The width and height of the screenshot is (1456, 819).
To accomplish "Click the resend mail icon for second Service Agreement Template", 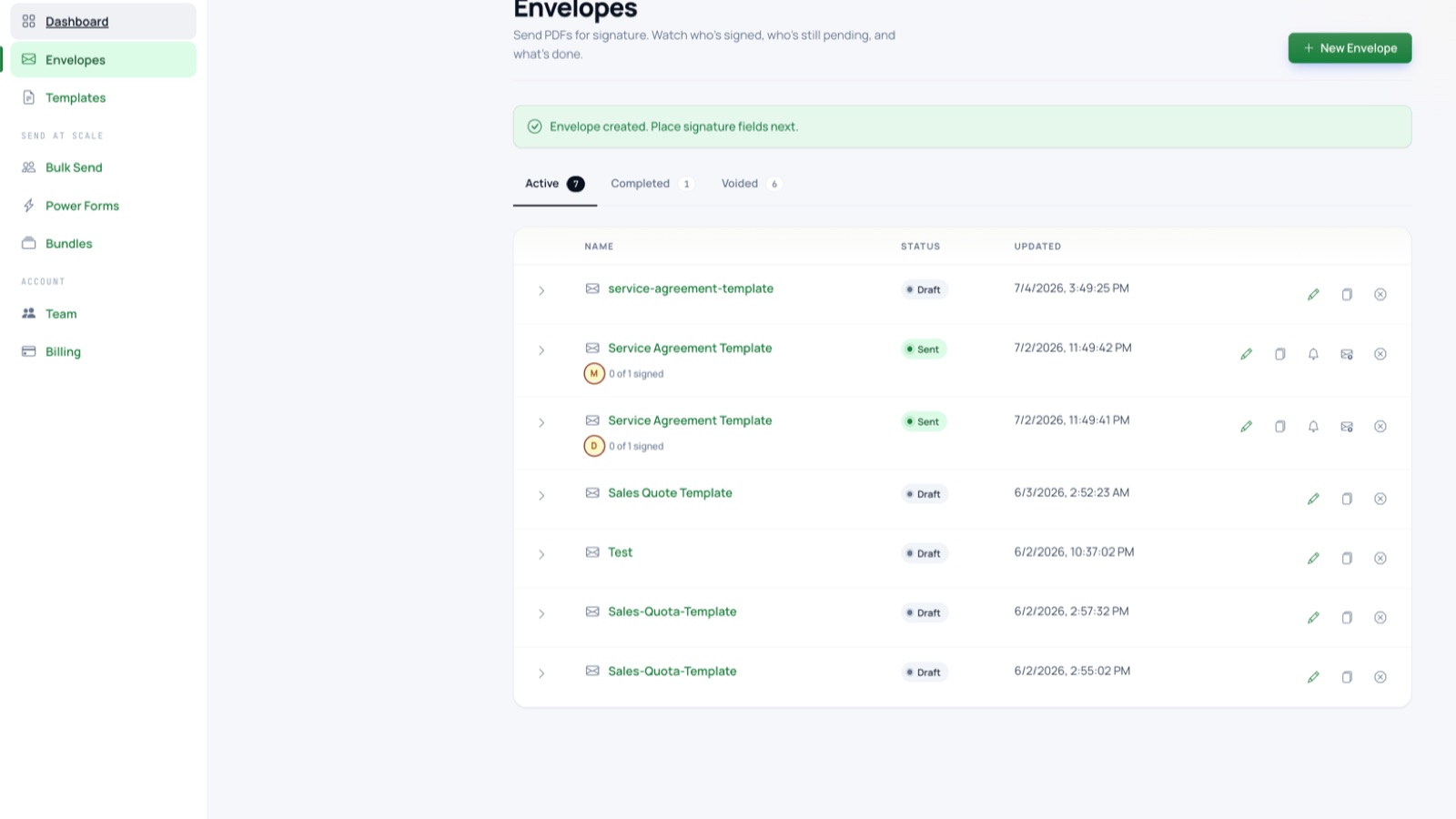I will coord(1347,426).
